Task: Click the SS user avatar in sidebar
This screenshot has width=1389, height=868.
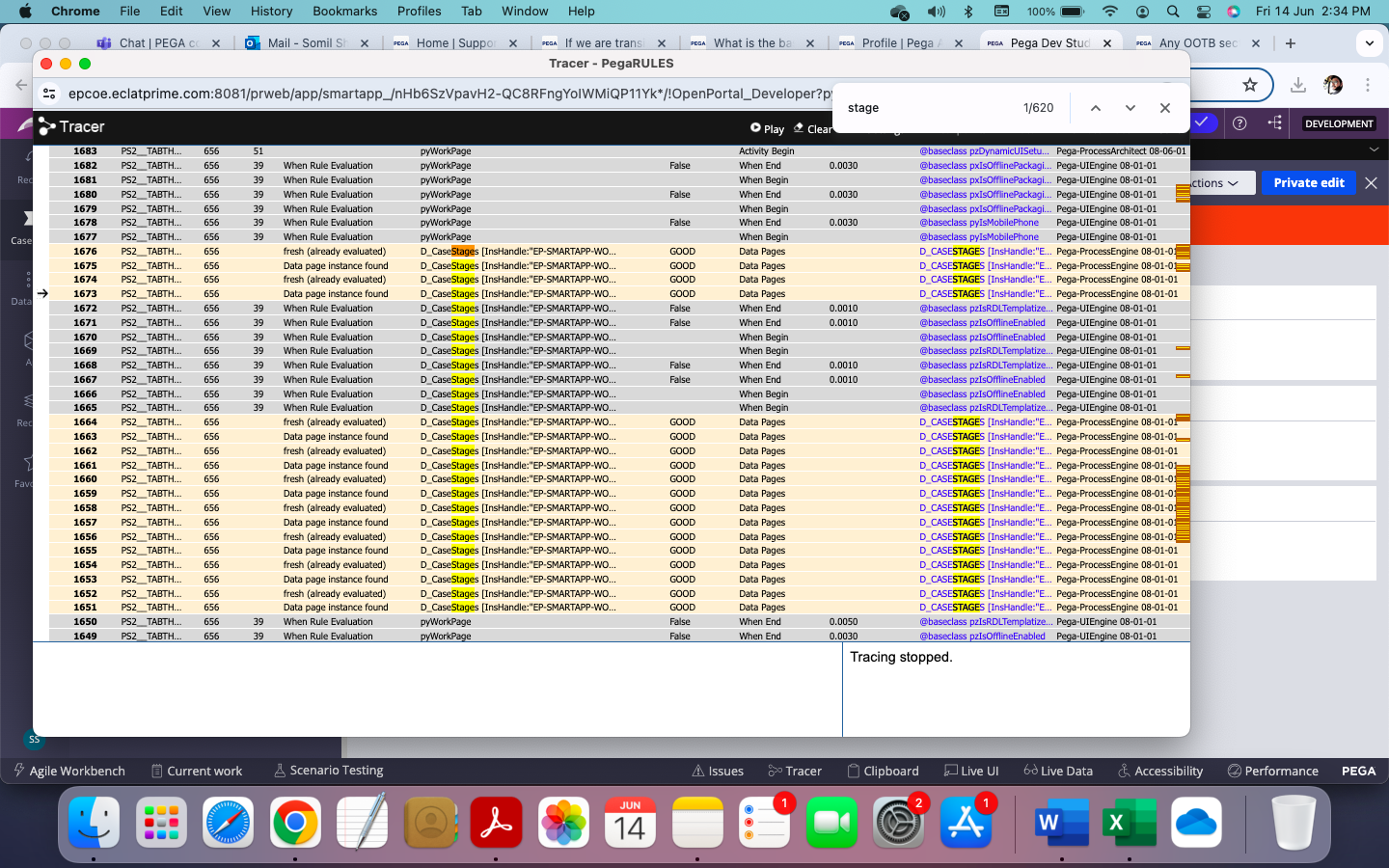Action: point(34,740)
